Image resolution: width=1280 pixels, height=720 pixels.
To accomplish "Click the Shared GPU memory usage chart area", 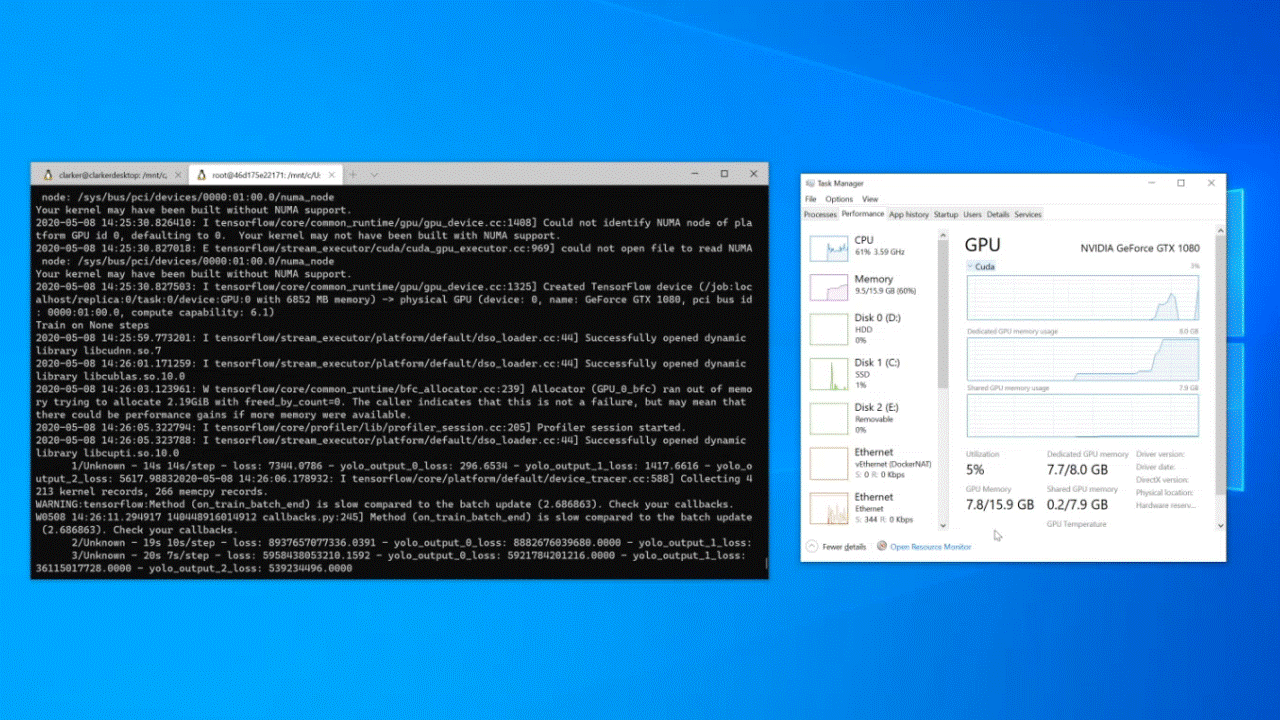I will coord(1080,414).
